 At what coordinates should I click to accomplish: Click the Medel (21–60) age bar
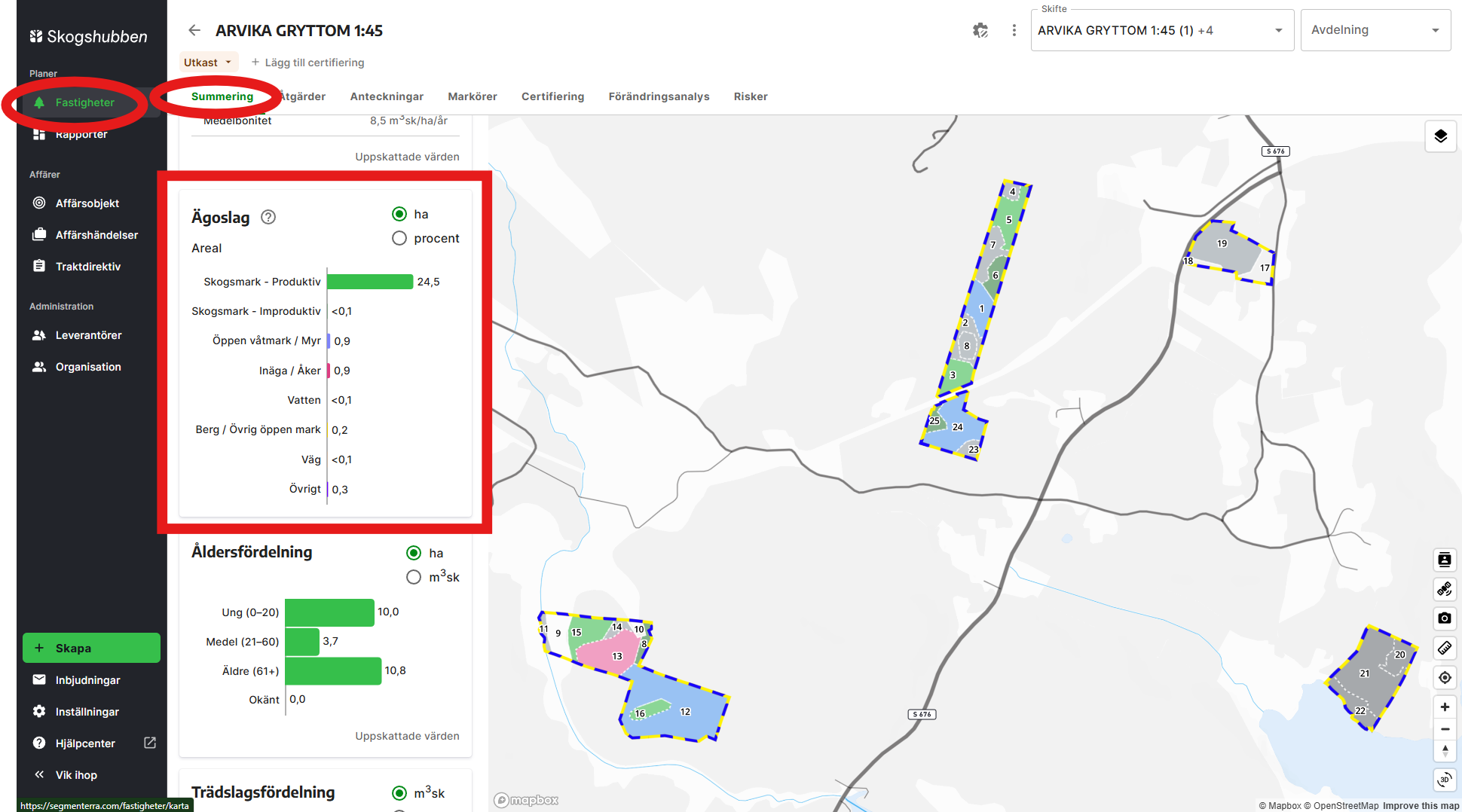pyautogui.click(x=303, y=642)
